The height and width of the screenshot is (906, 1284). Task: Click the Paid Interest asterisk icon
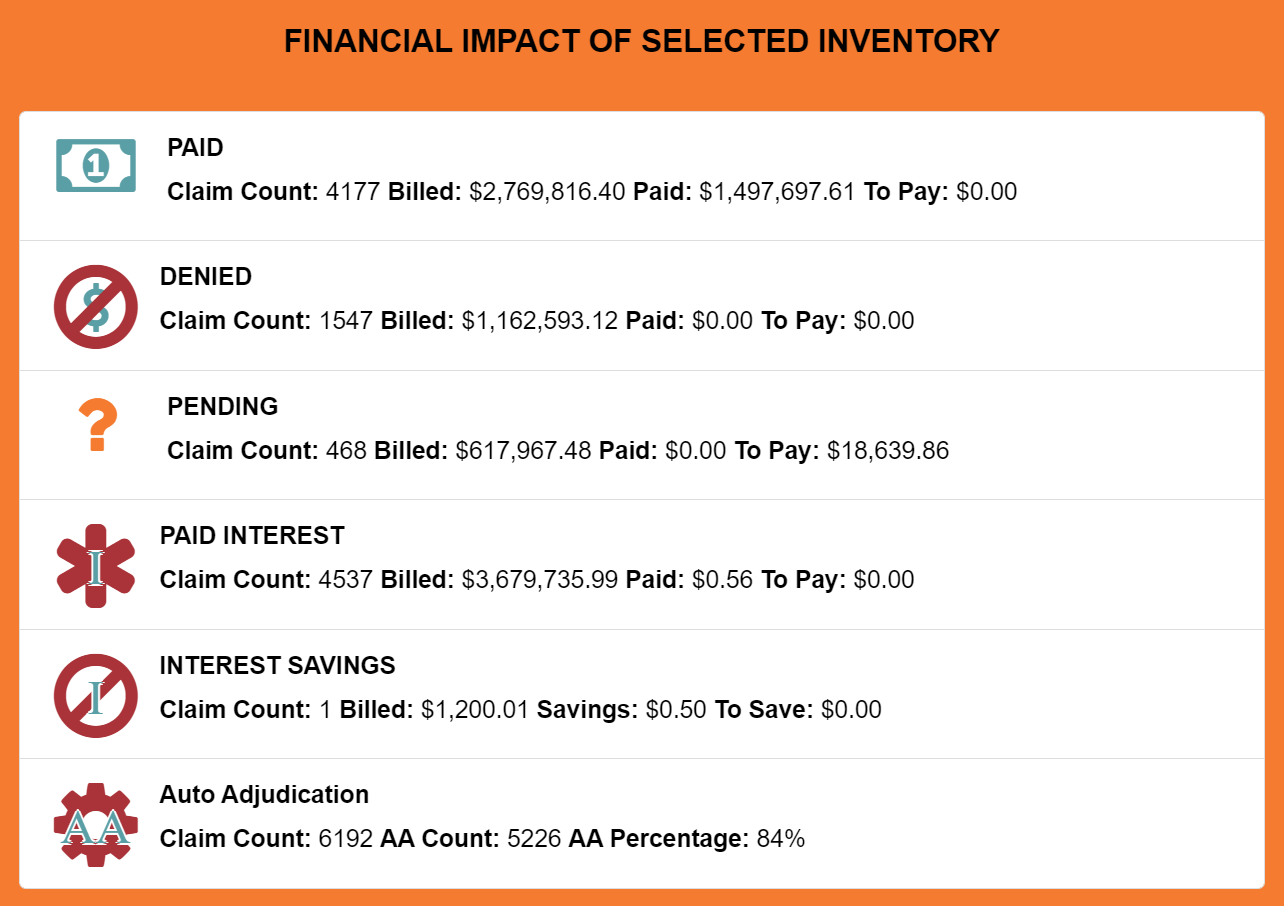pyautogui.click(x=96, y=566)
